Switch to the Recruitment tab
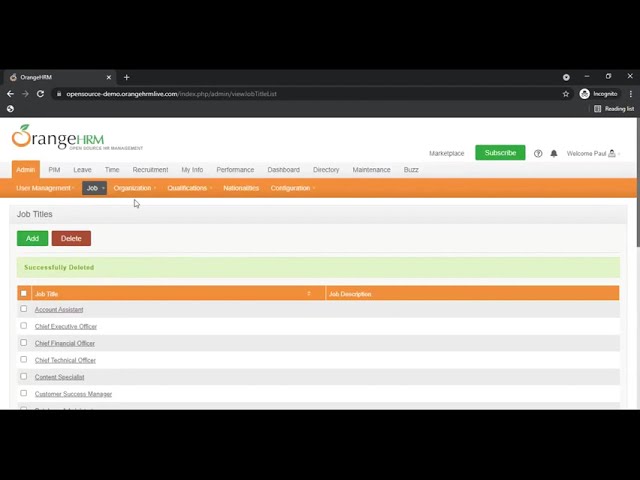 pyautogui.click(x=150, y=170)
